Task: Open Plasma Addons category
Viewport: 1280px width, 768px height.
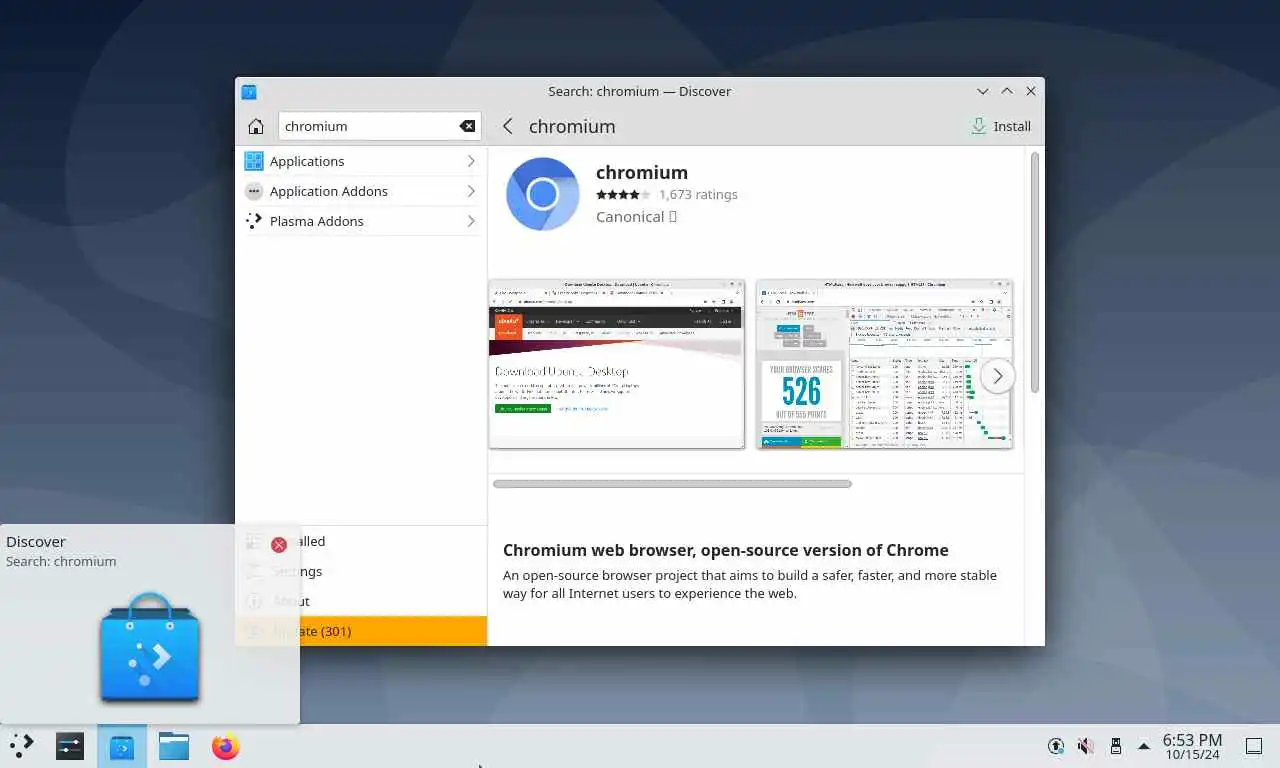Action: (361, 221)
